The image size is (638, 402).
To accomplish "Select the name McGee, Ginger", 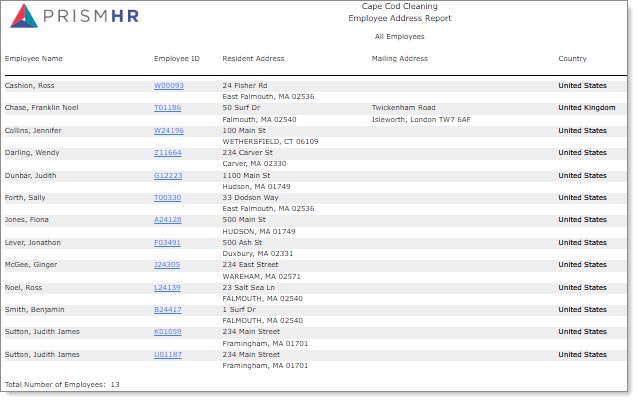I will tap(31, 264).
